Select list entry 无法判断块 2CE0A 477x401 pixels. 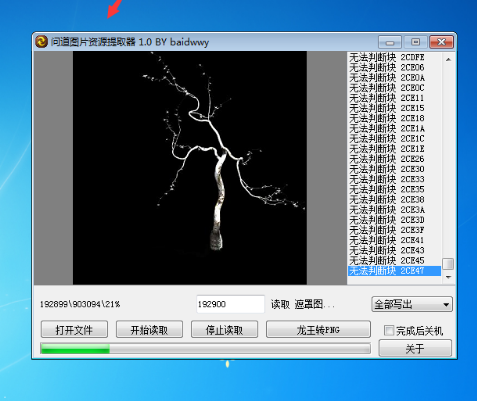394,78
